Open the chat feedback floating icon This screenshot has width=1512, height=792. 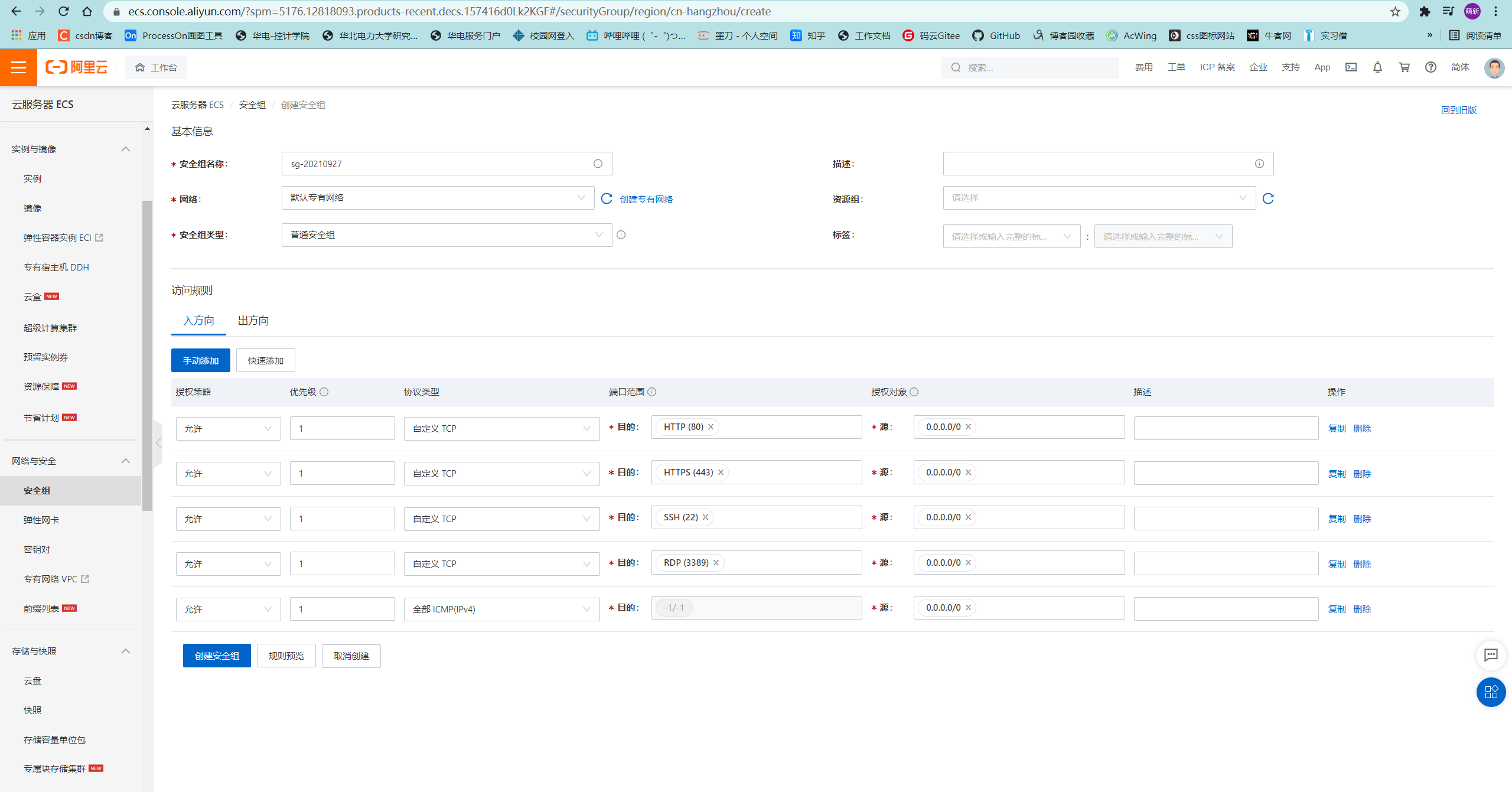pos(1491,654)
